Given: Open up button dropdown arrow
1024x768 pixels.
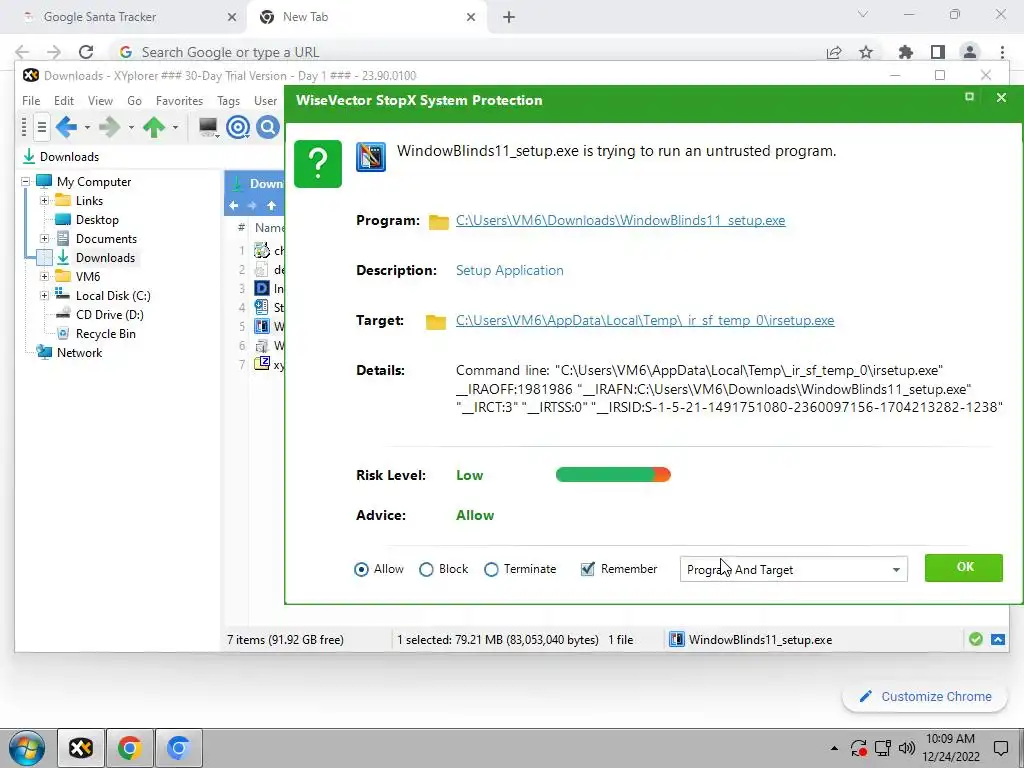Looking at the screenshot, I should click(x=175, y=127).
